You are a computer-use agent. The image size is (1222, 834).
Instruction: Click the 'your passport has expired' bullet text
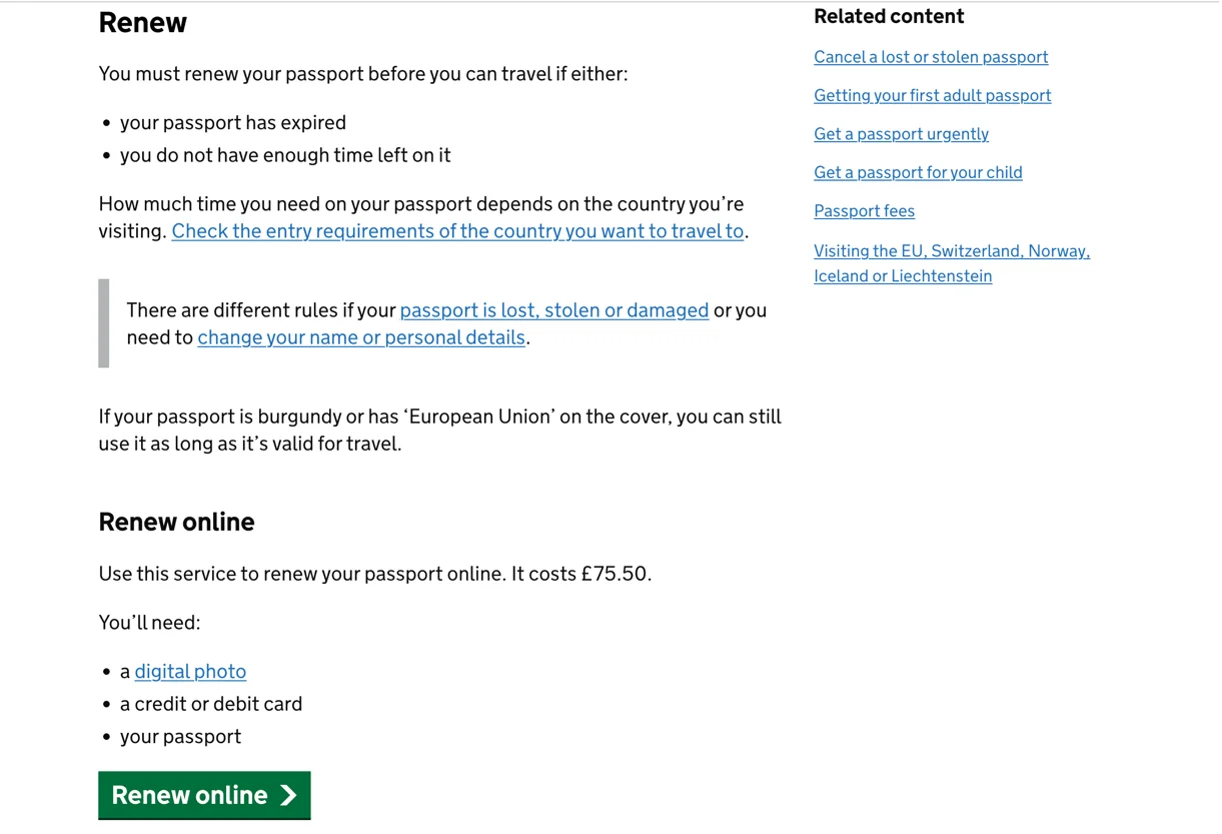(232, 123)
